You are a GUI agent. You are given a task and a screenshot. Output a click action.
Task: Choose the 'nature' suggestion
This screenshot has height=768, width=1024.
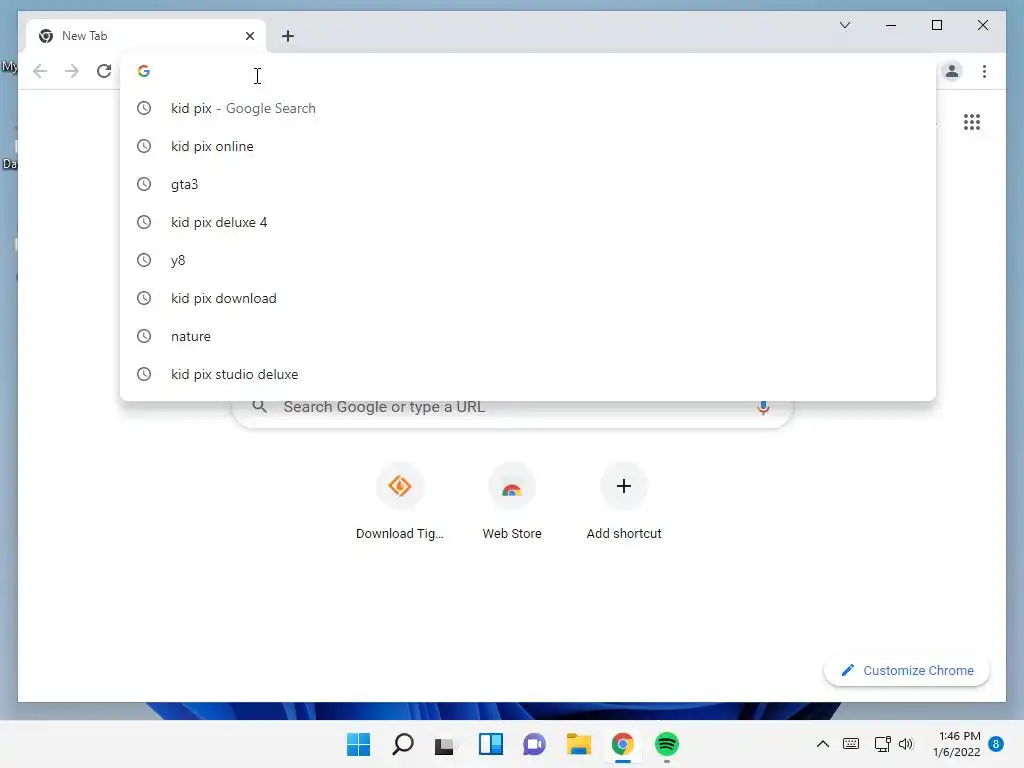click(x=528, y=336)
